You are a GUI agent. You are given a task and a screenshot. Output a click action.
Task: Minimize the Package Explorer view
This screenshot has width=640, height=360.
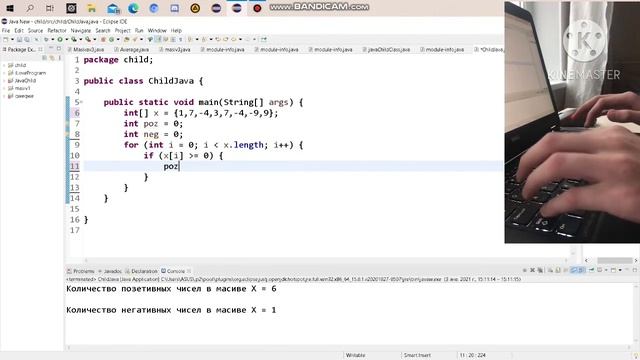click(x=51, y=49)
